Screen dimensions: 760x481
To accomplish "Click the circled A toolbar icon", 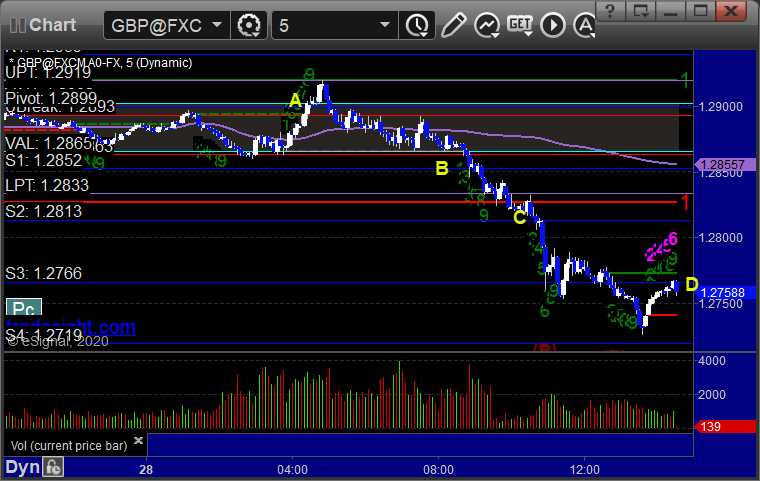I will (585, 25).
